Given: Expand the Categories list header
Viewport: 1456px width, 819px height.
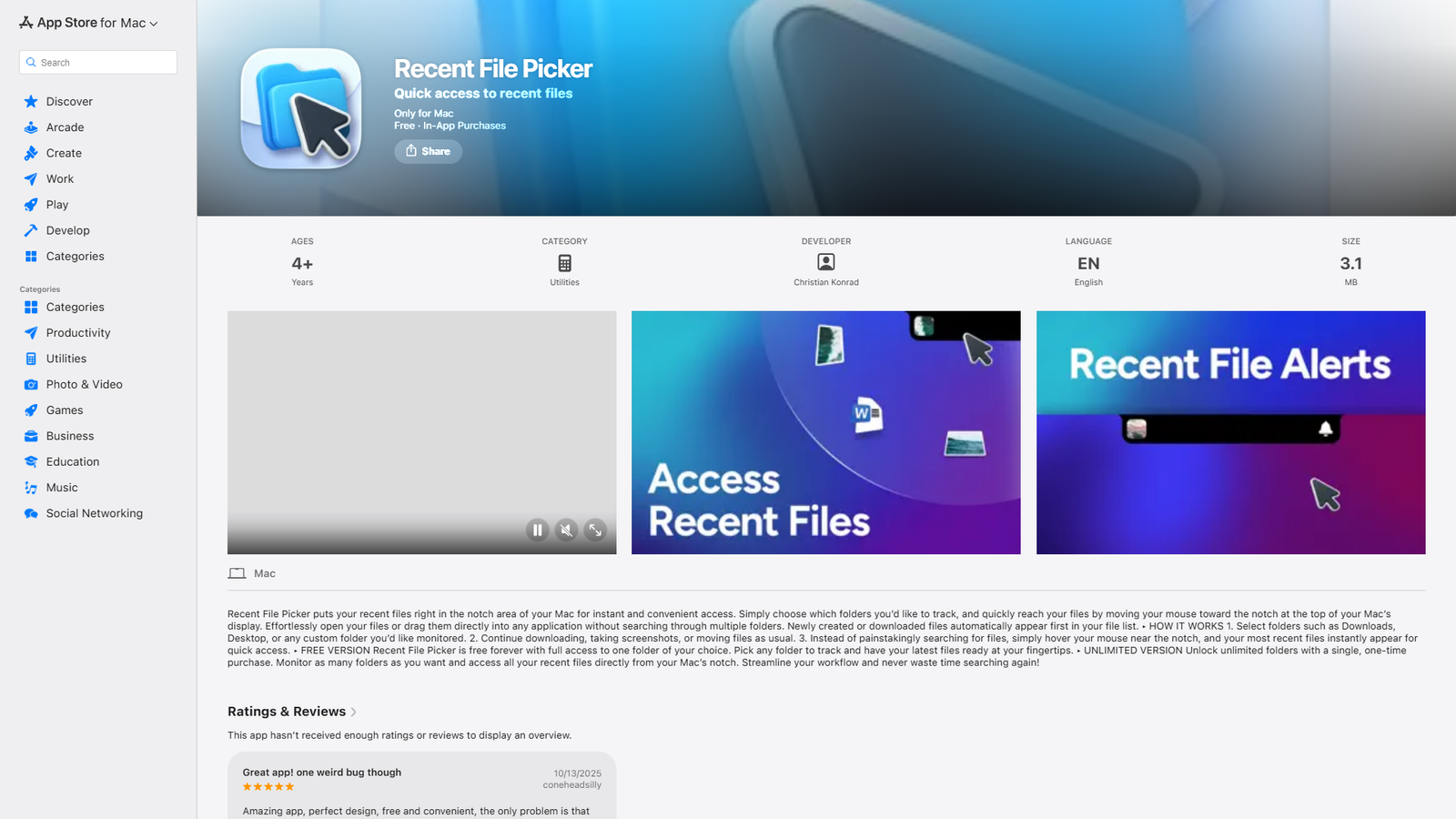Looking at the screenshot, I should tap(39, 288).
